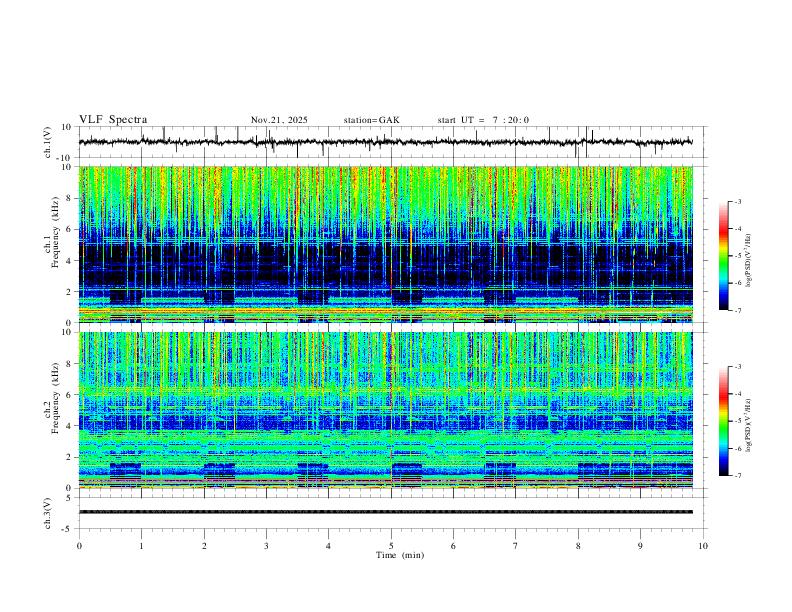Select the "Time (min)" axis title
The height and width of the screenshot is (612, 792).
click(x=400, y=555)
